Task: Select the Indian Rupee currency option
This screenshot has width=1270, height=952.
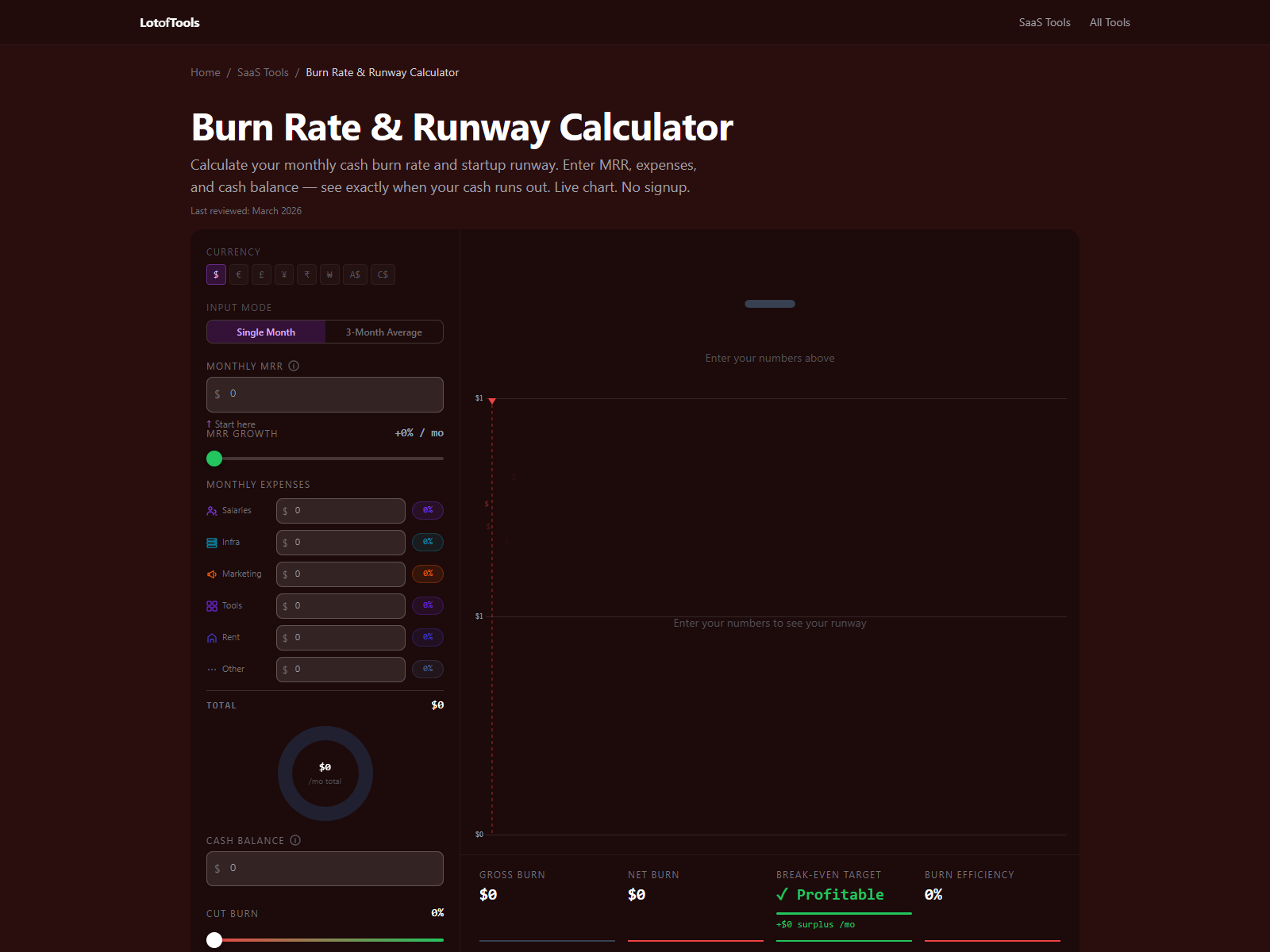Action: (307, 274)
